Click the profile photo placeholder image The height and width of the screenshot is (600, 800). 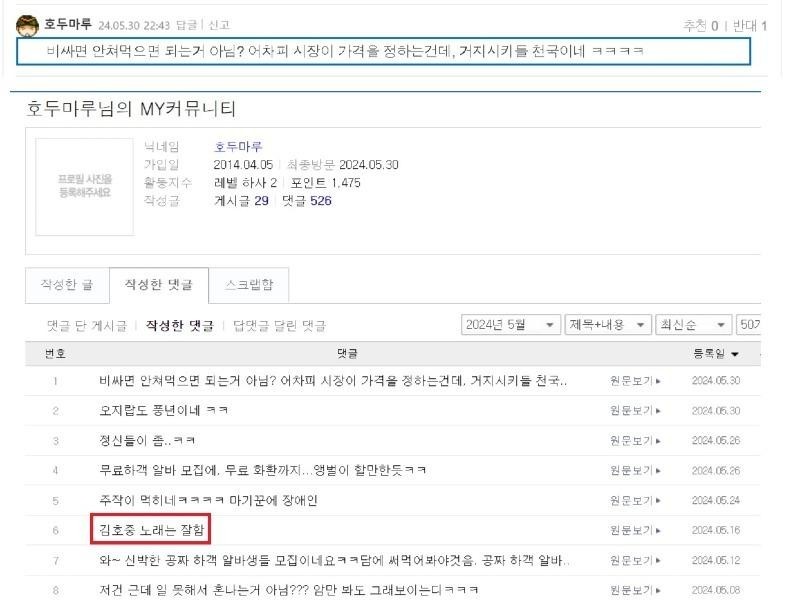point(85,185)
